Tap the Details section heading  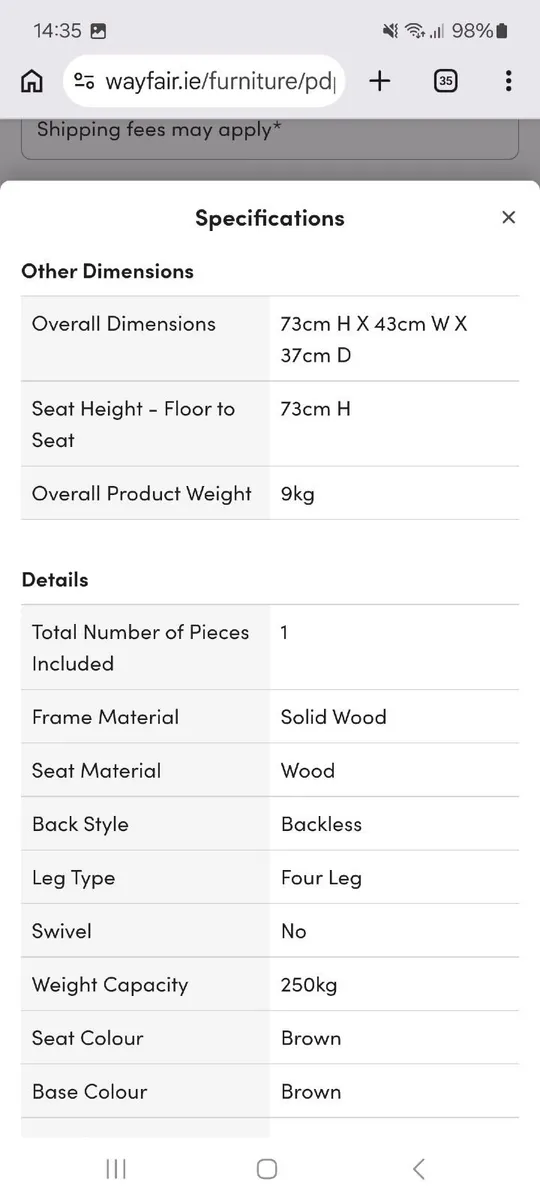55,580
